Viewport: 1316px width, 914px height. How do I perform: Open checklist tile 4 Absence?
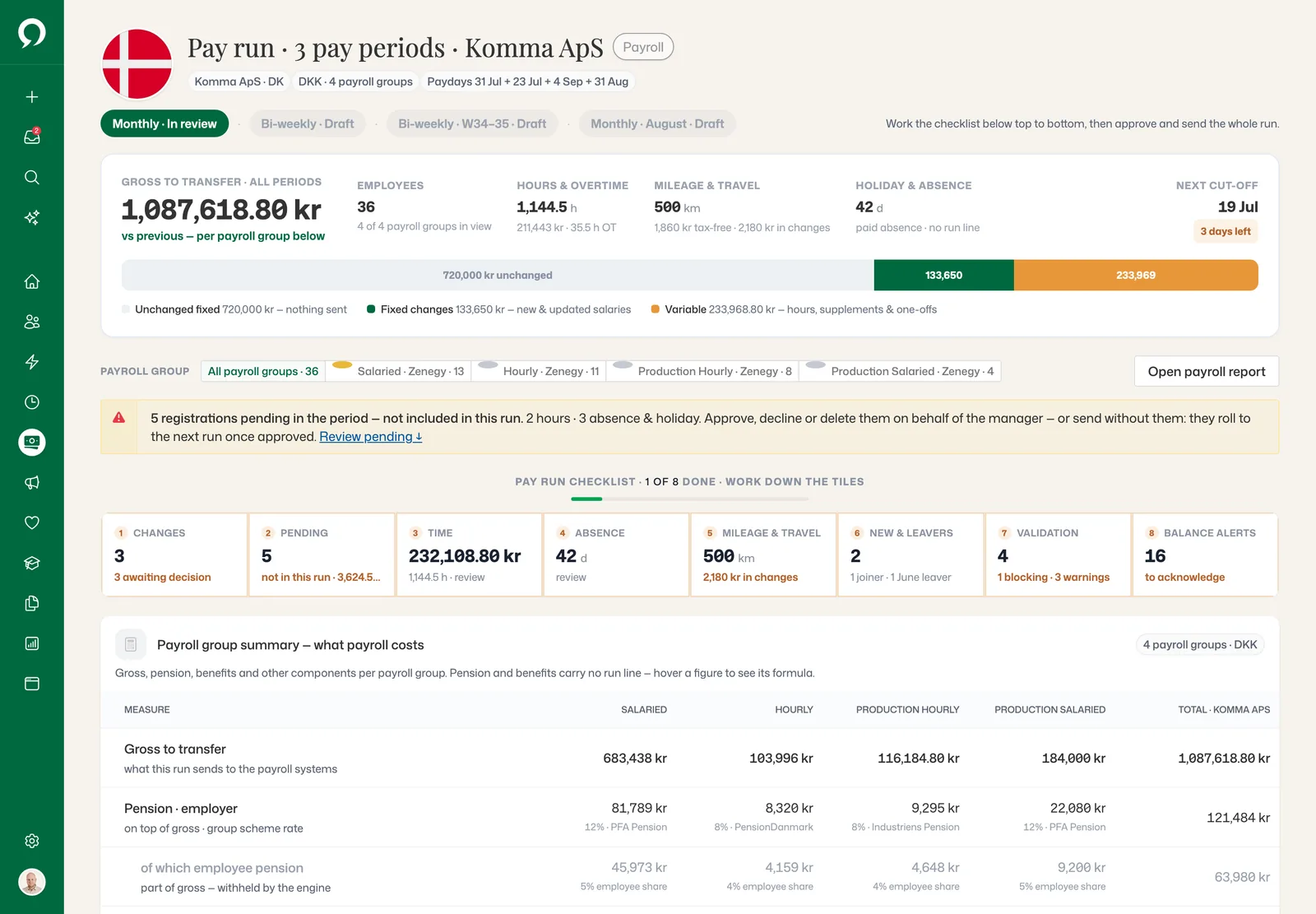tap(616, 554)
